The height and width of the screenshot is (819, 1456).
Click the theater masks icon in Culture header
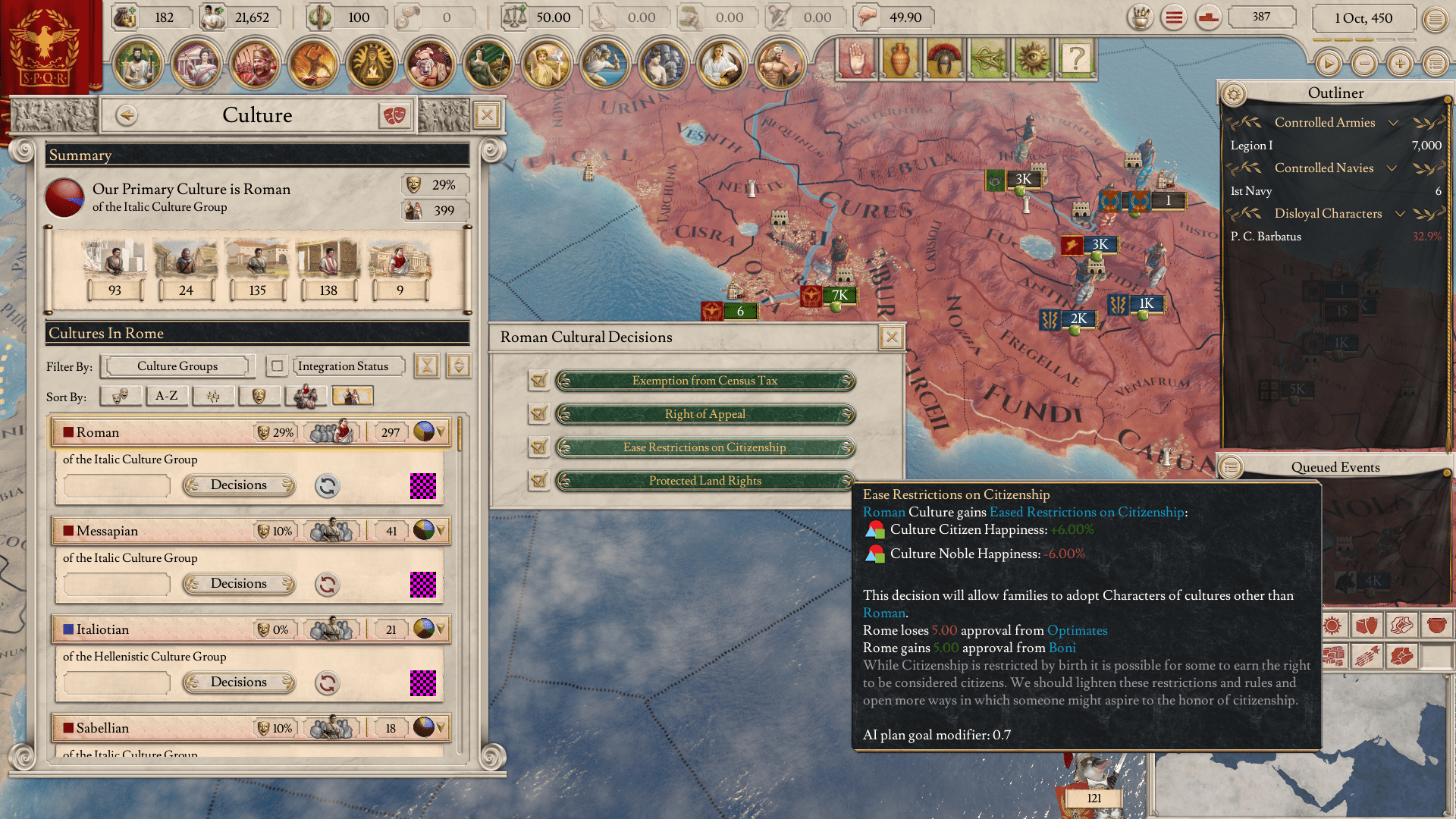(x=394, y=115)
